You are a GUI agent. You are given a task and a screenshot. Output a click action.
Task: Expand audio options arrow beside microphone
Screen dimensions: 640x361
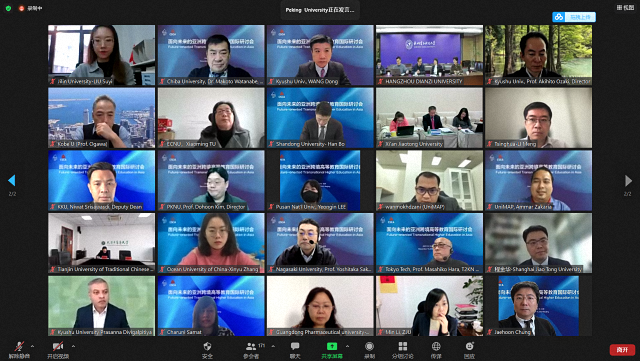33,346
